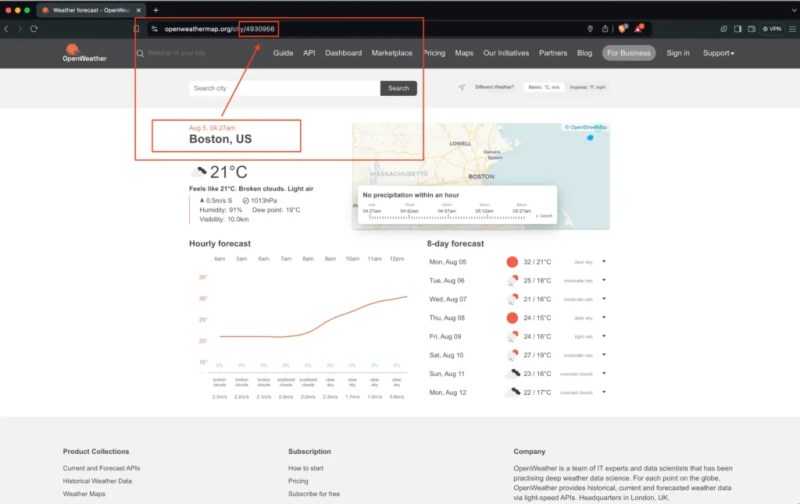Image resolution: width=800 pixels, height=504 pixels.
Task: Click the Leo AI icon in the browser toolbar
Action: pos(723,29)
